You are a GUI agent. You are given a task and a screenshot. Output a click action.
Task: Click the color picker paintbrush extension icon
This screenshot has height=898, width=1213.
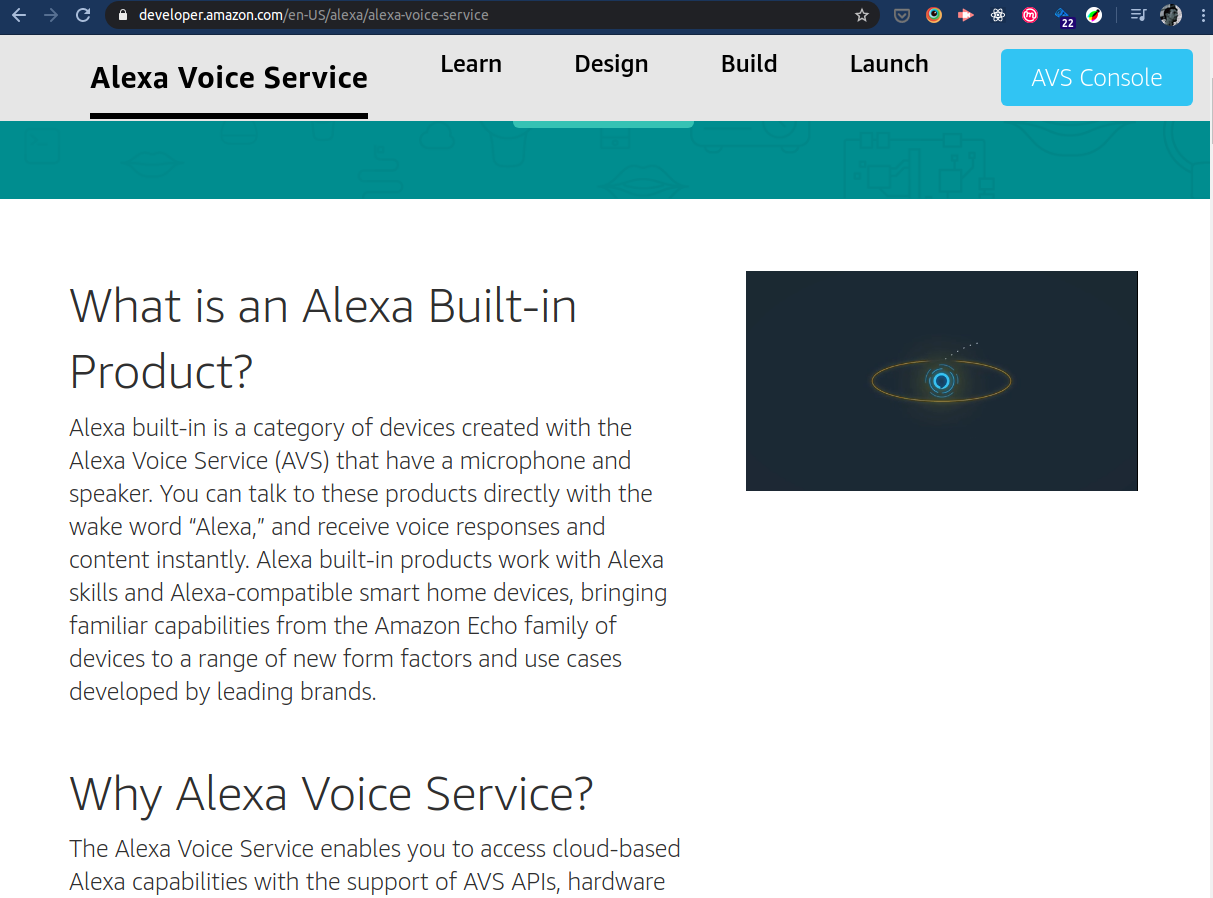click(x=1094, y=15)
